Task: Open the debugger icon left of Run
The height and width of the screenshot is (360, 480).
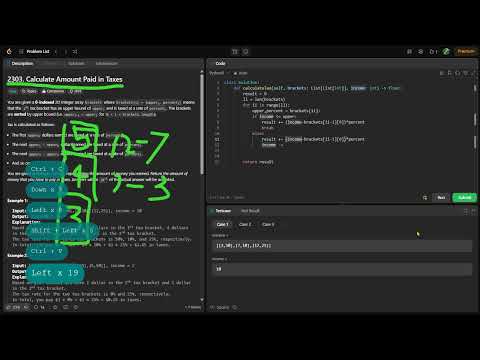Action: pos(425,198)
